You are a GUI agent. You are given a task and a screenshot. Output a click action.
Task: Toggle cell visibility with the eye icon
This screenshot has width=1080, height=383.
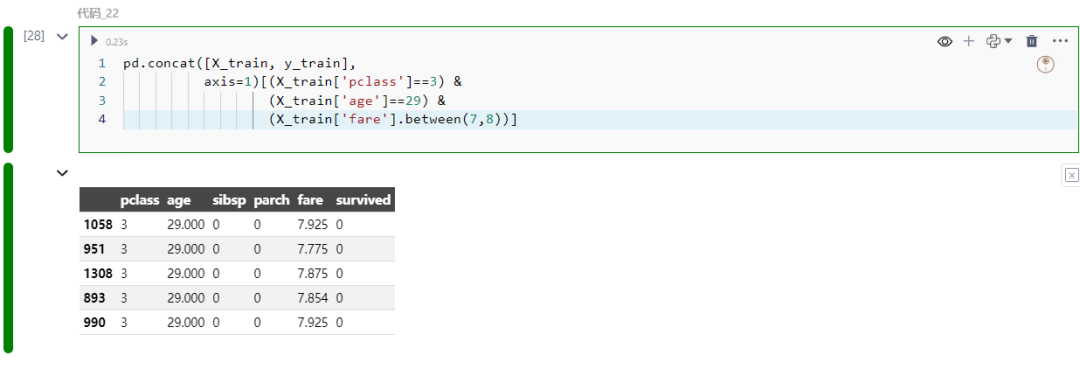pos(945,41)
